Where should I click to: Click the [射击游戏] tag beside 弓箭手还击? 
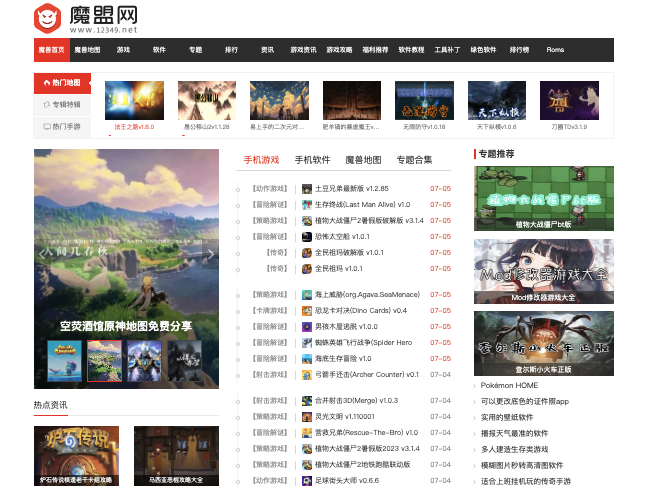(x=270, y=375)
